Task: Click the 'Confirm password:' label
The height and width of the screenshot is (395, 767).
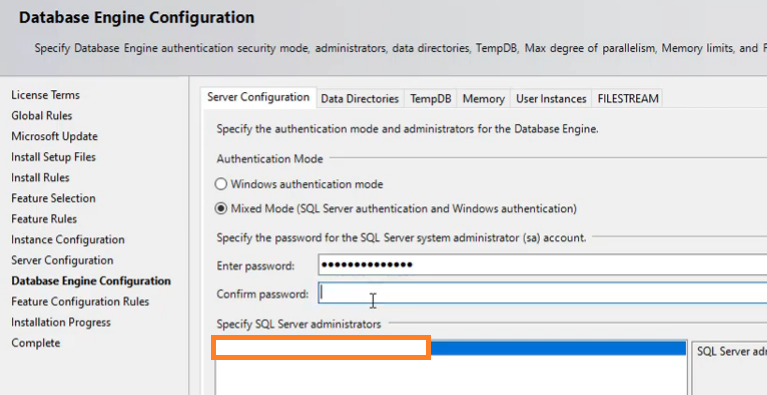Action: coord(262,294)
